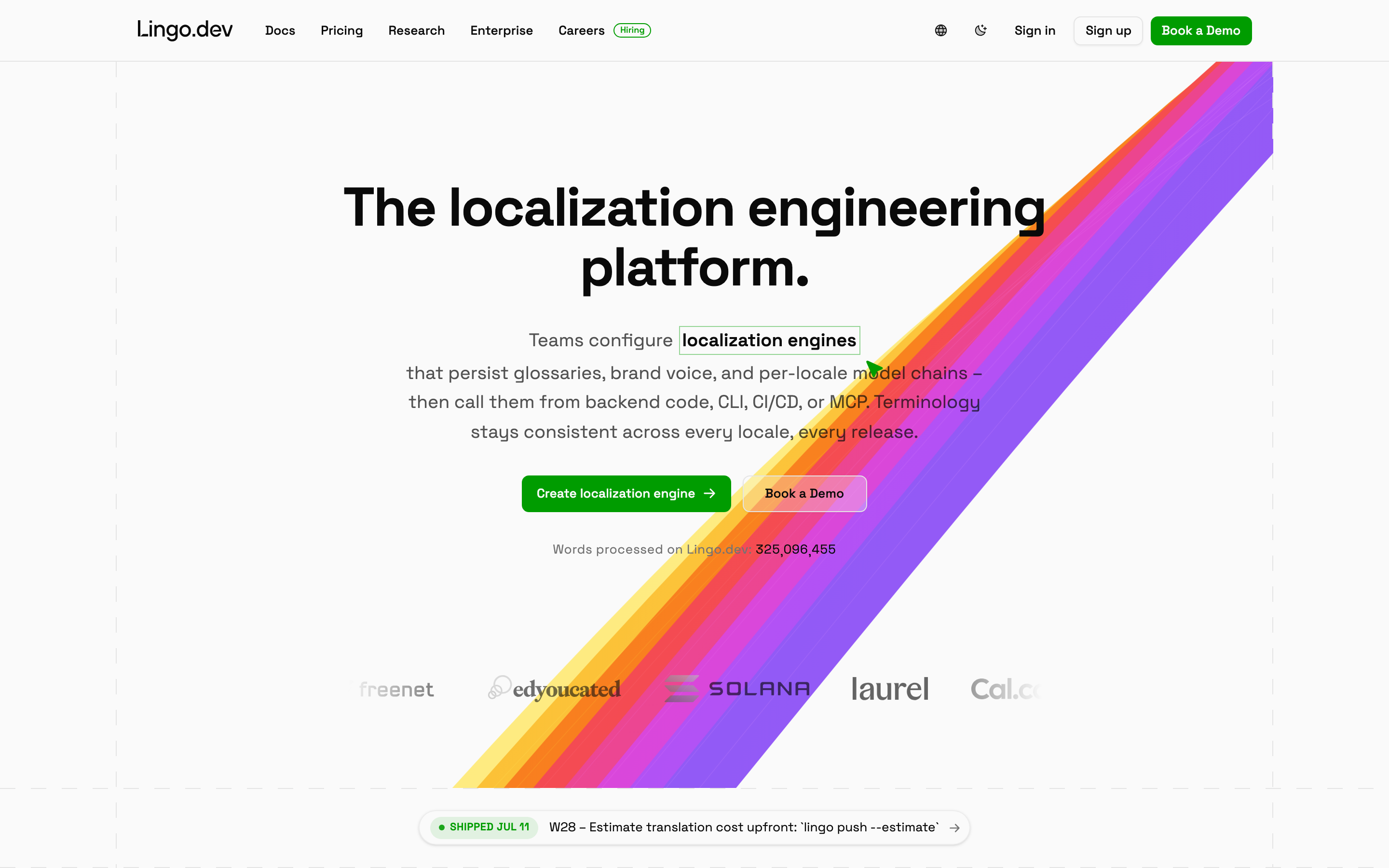Viewport: 1389px width, 868px height.
Task: Click Book a Demo in header
Action: [1201, 30]
